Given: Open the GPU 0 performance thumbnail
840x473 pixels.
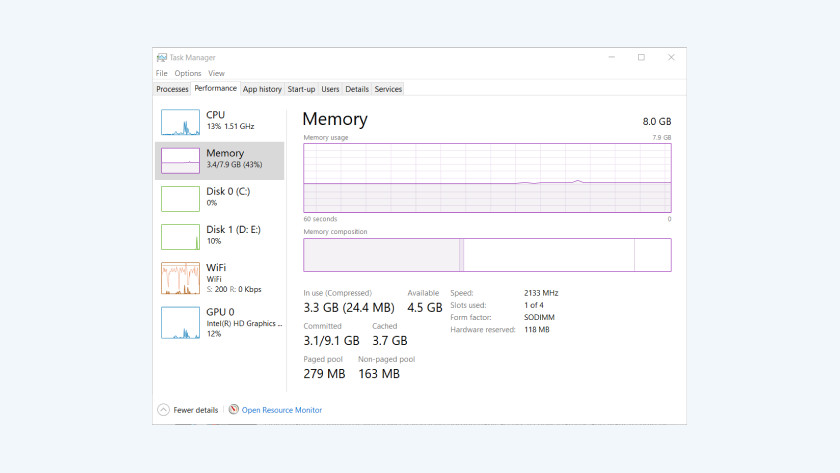Looking at the screenshot, I should click(181, 322).
